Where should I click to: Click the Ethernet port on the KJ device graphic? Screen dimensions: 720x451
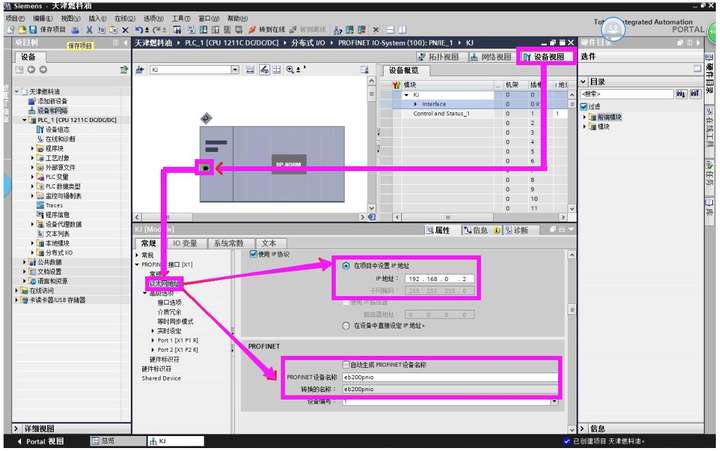[x=205, y=168]
